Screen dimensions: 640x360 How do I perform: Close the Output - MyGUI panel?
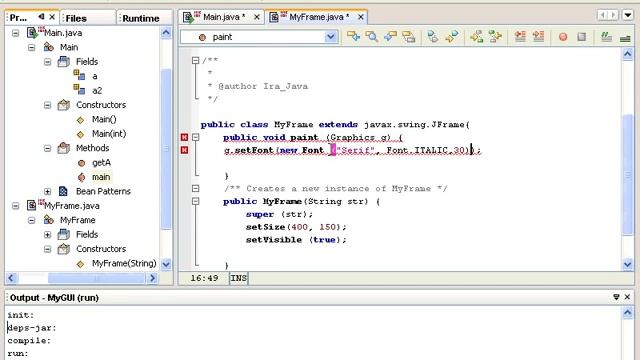tap(628, 298)
